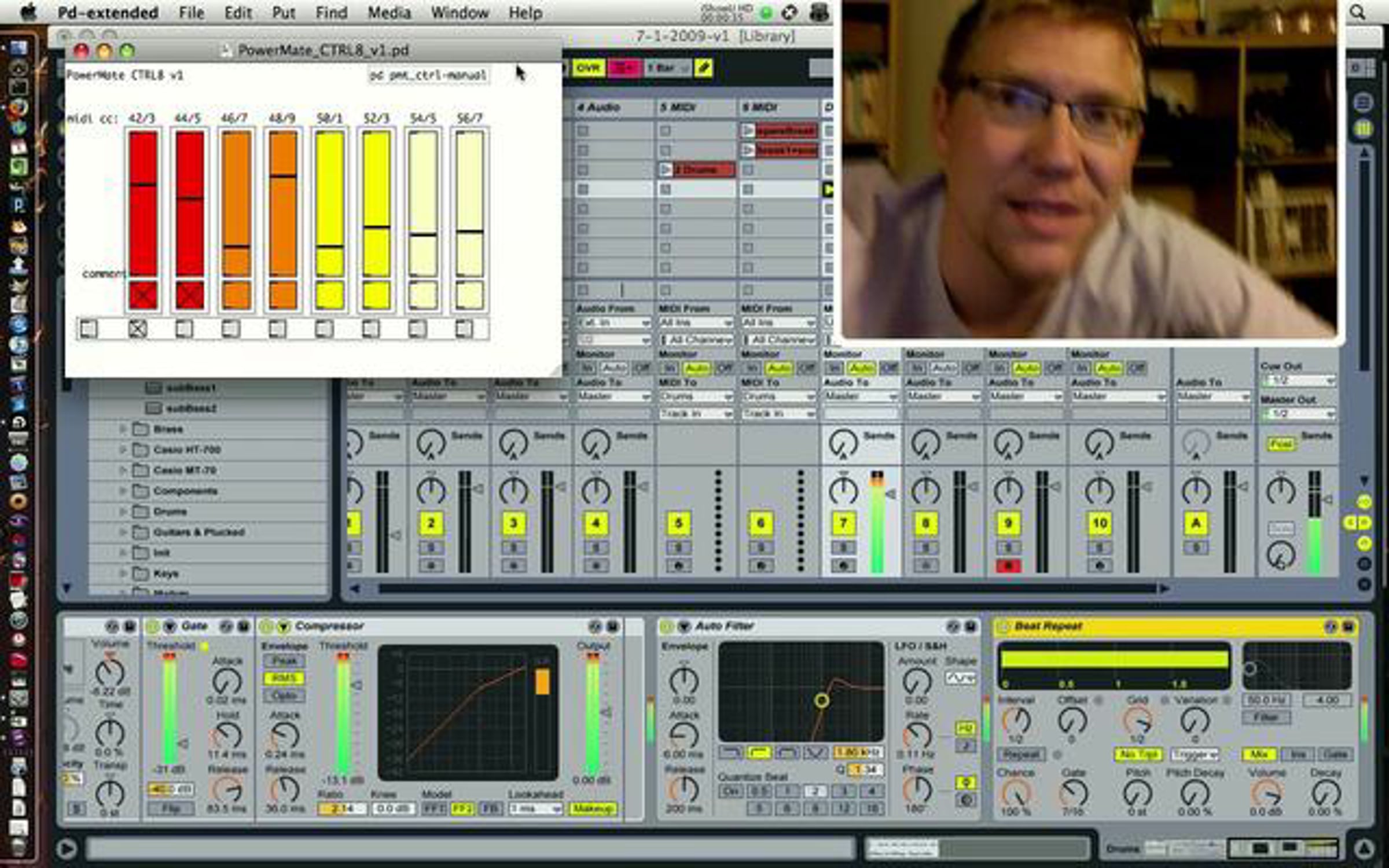The height and width of the screenshot is (868, 1389).
Task: Turn off the Beat Repeat device activator
Action: click(1003, 626)
